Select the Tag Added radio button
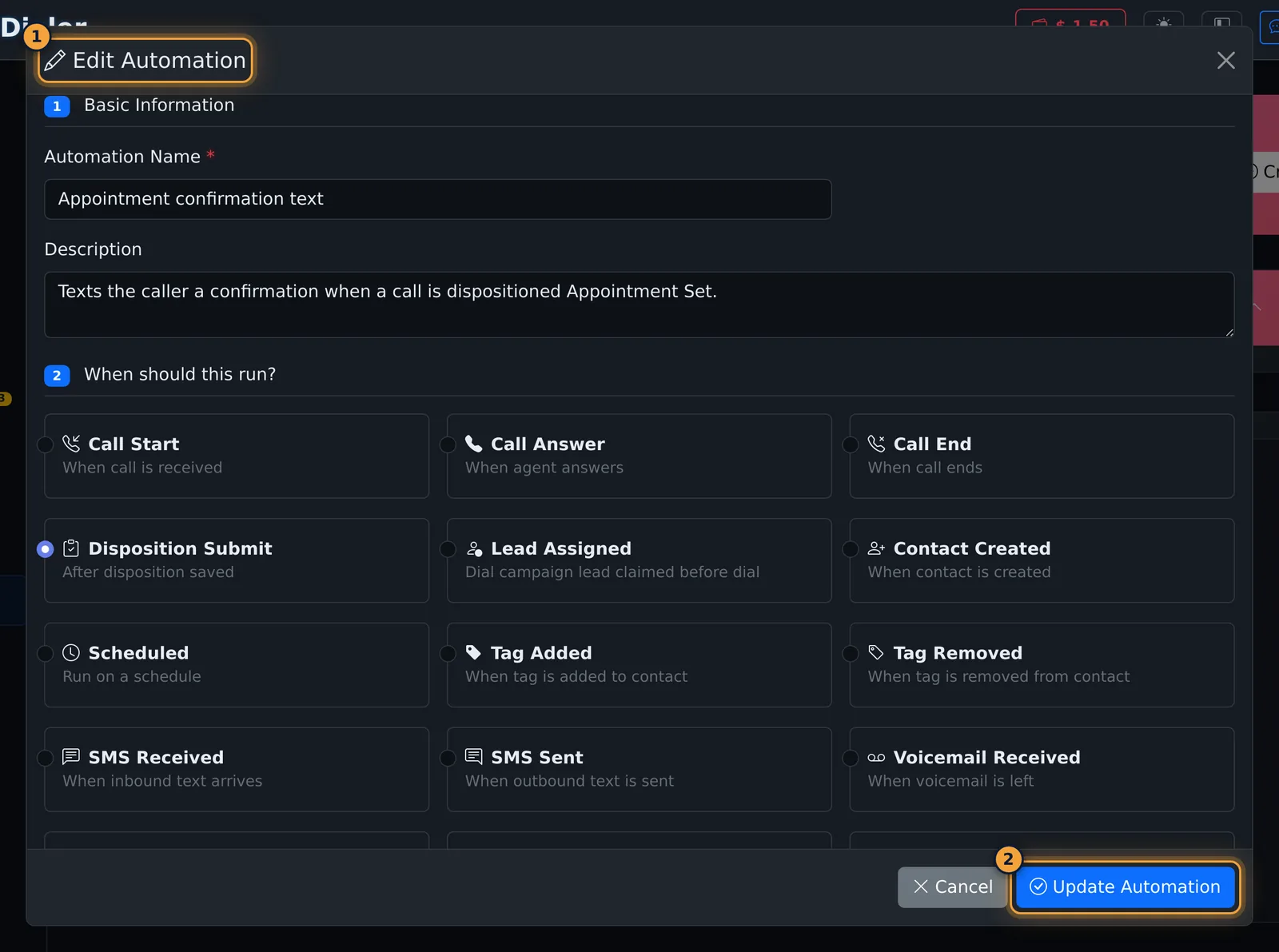Viewport: 1279px width, 952px height. click(x=448, y=654)
